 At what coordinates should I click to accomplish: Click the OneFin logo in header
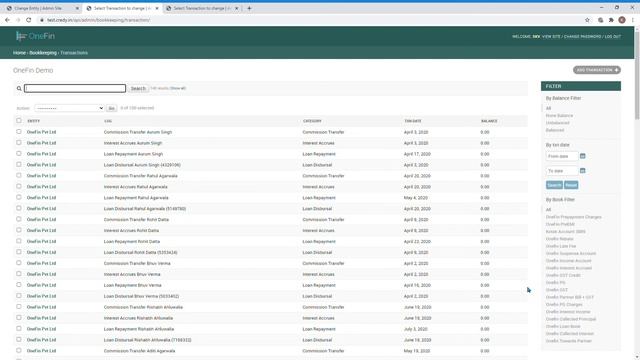pyautogui.click(x=35, y=36)
